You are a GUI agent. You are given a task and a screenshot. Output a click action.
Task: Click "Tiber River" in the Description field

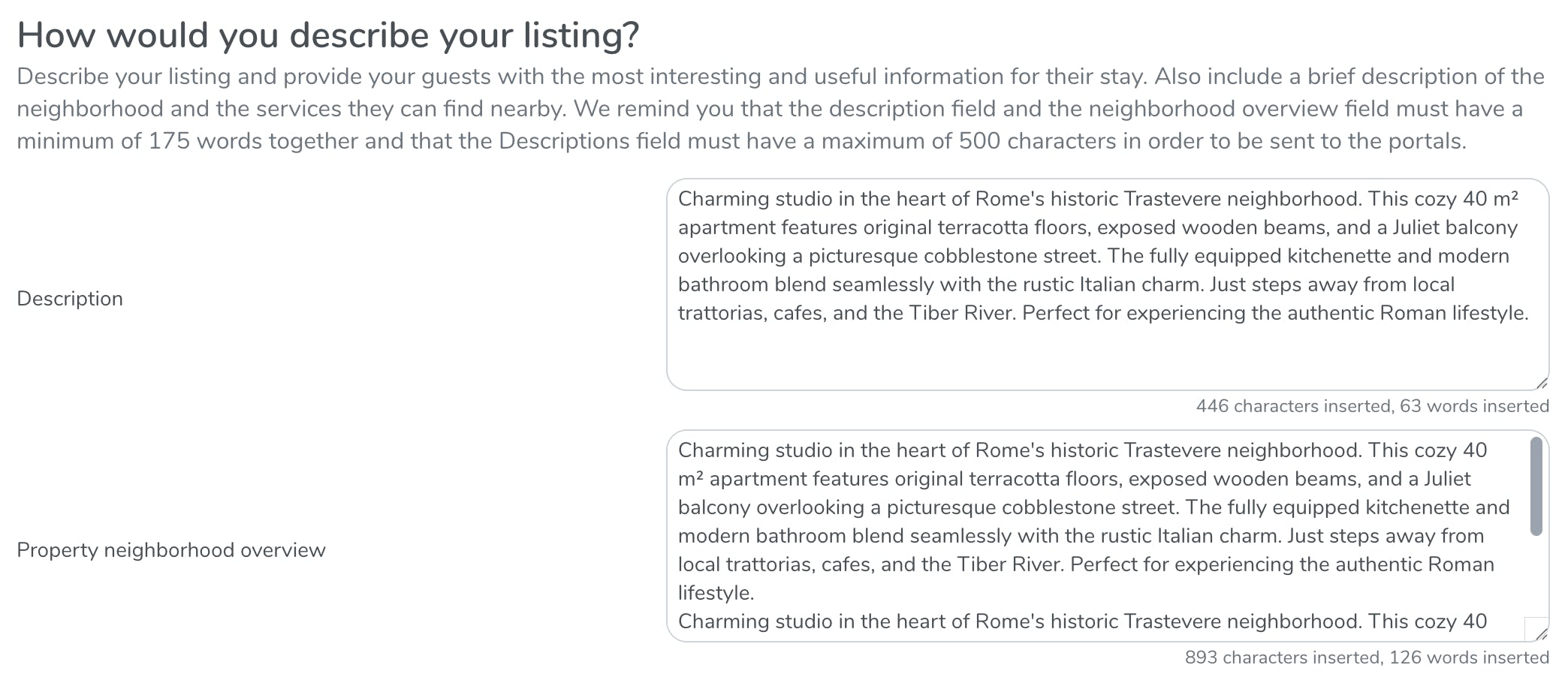(962, 313)
